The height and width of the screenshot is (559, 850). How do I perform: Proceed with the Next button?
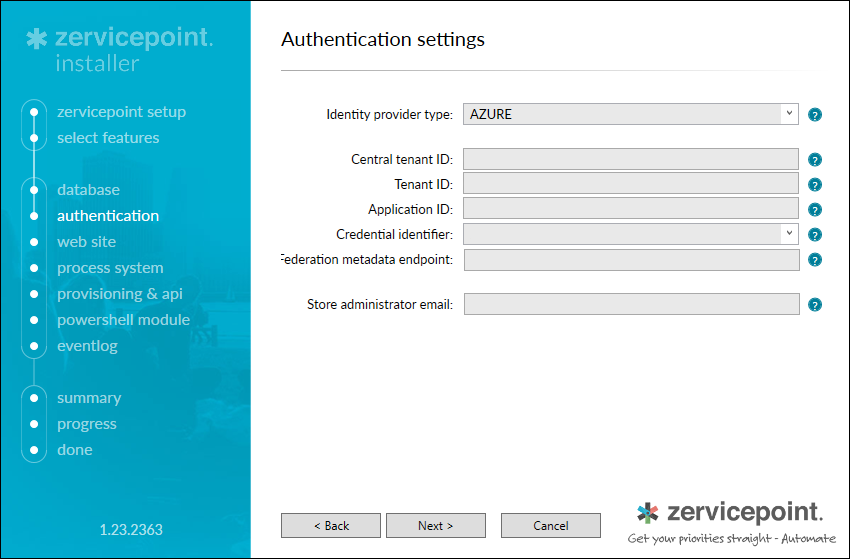436,525
